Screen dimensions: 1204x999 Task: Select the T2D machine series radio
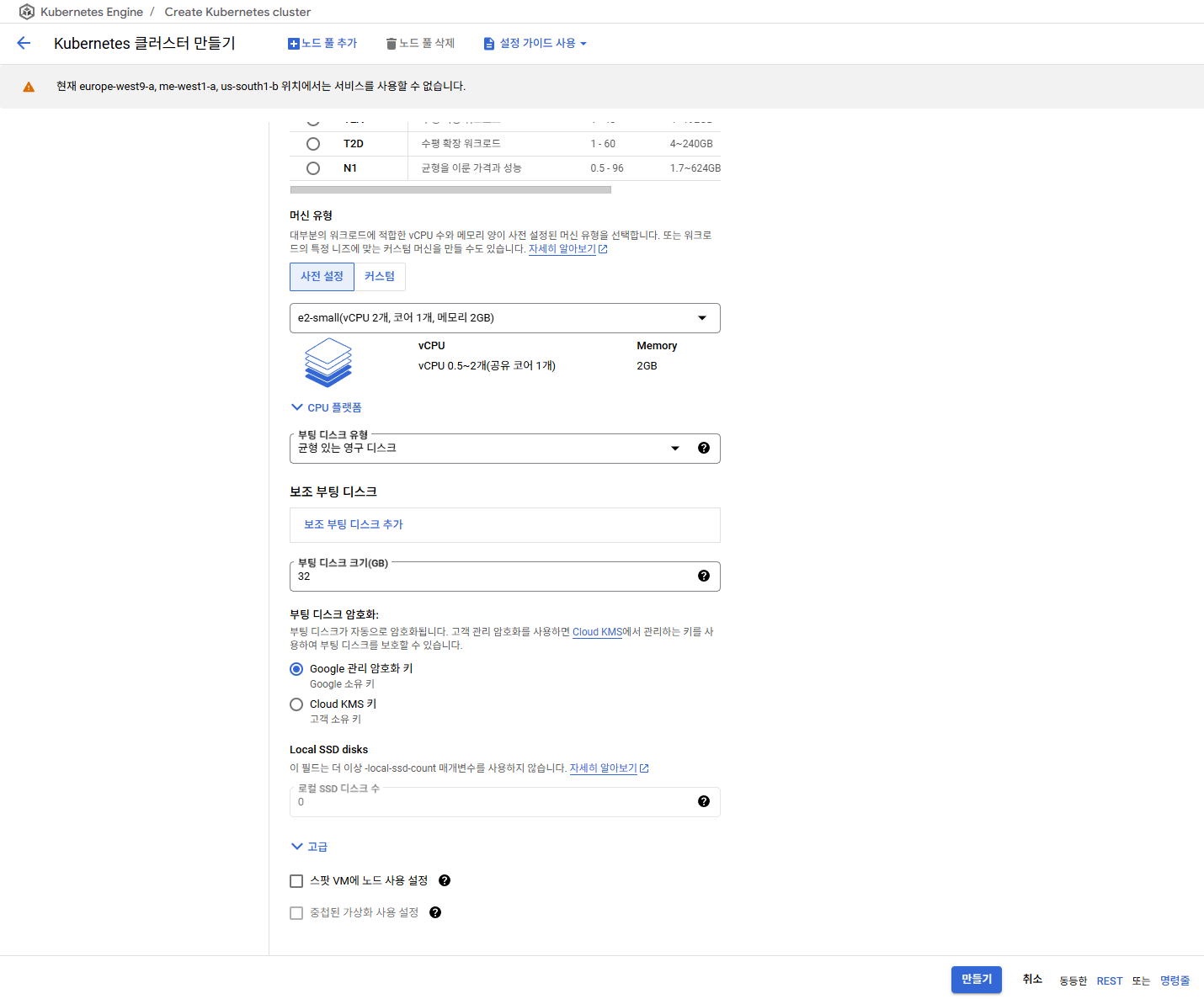[x=313, y=144]
